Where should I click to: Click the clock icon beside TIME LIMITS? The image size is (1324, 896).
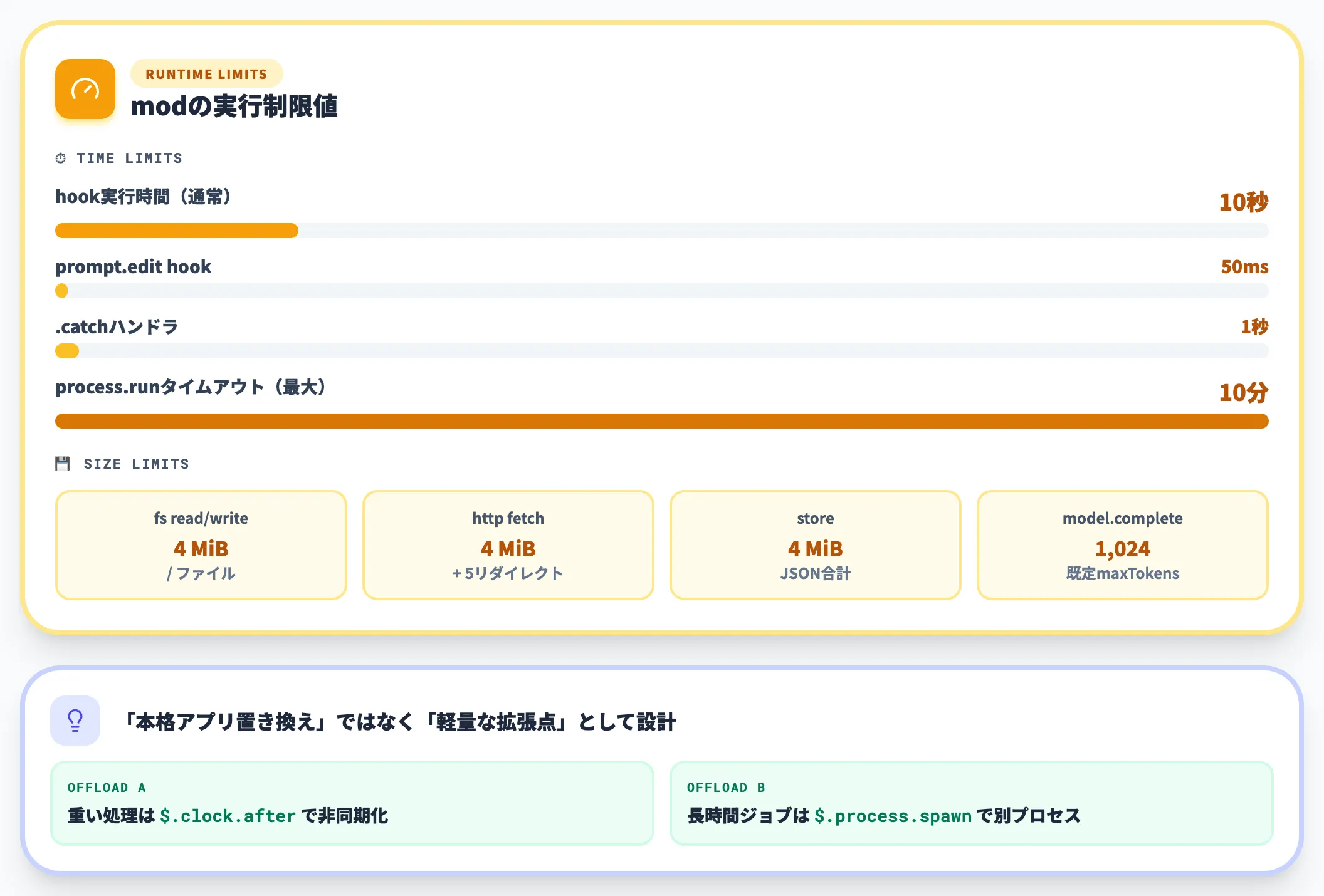point(61,158)
